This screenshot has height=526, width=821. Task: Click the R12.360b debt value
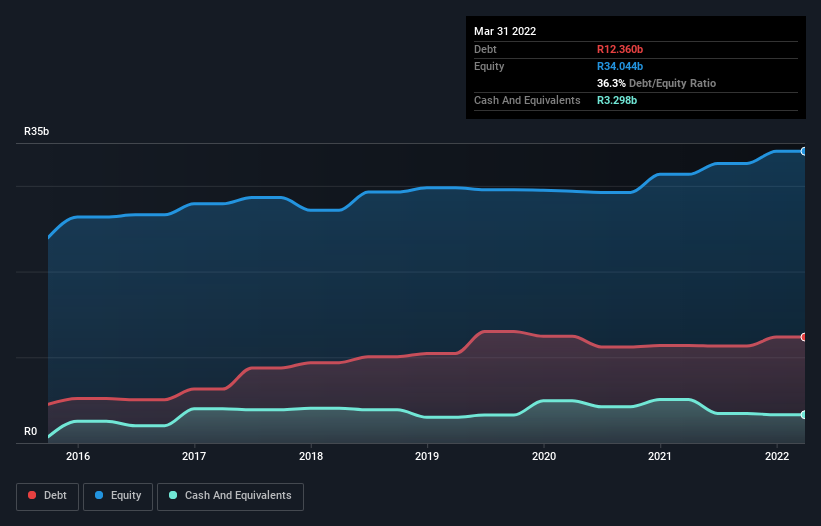(620, 49)
